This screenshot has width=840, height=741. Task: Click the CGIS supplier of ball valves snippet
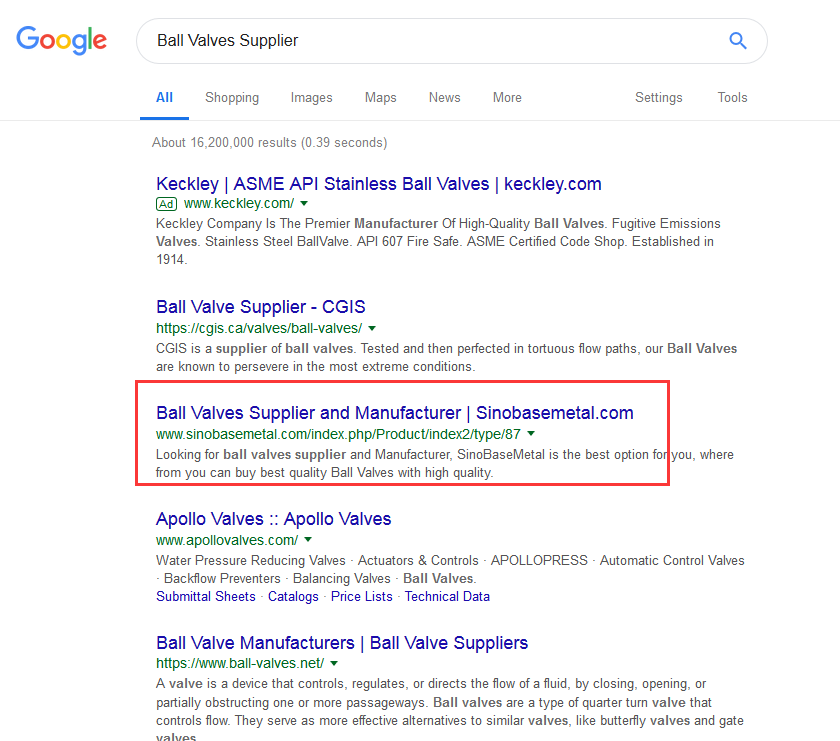tap(446, 357)
